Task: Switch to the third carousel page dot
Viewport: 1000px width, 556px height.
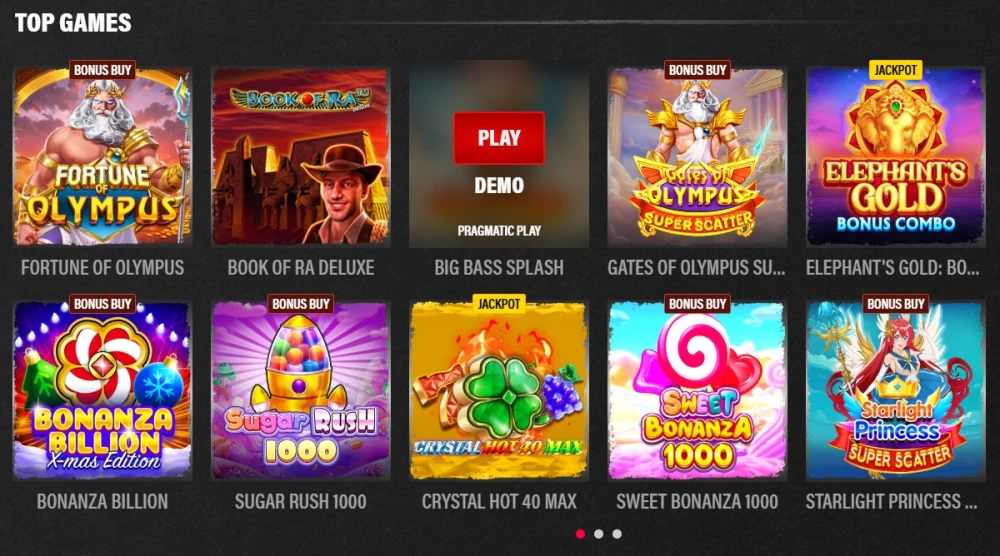Action: coord(617,534)
